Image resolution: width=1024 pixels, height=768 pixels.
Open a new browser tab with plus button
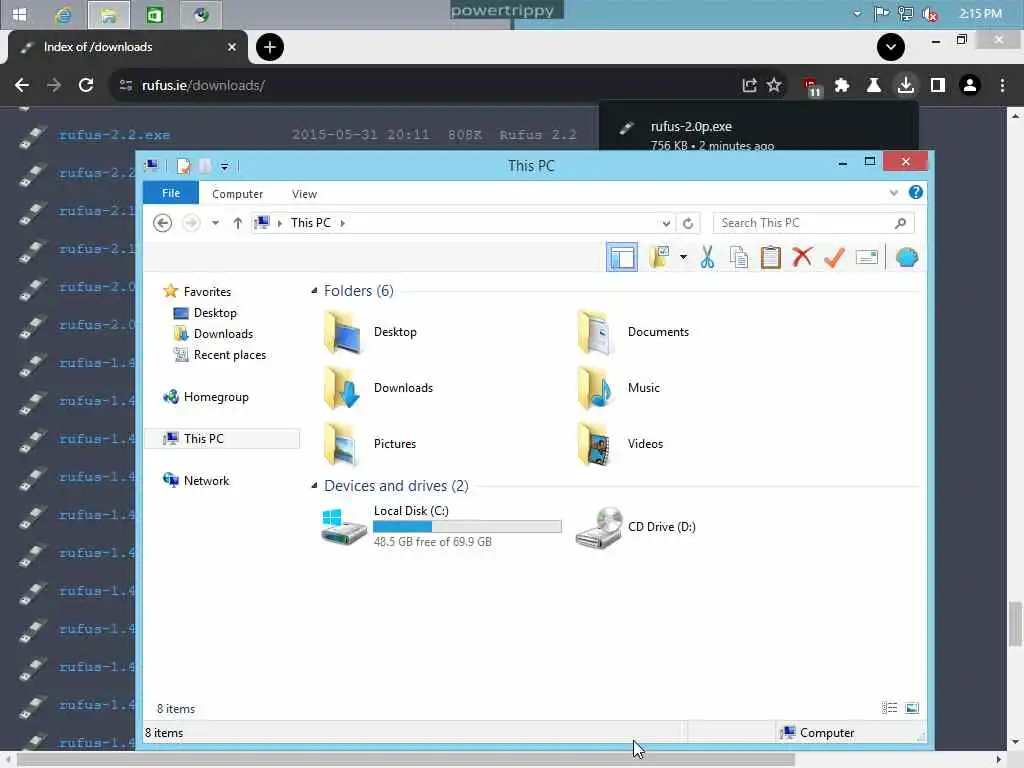pos(270,47)
